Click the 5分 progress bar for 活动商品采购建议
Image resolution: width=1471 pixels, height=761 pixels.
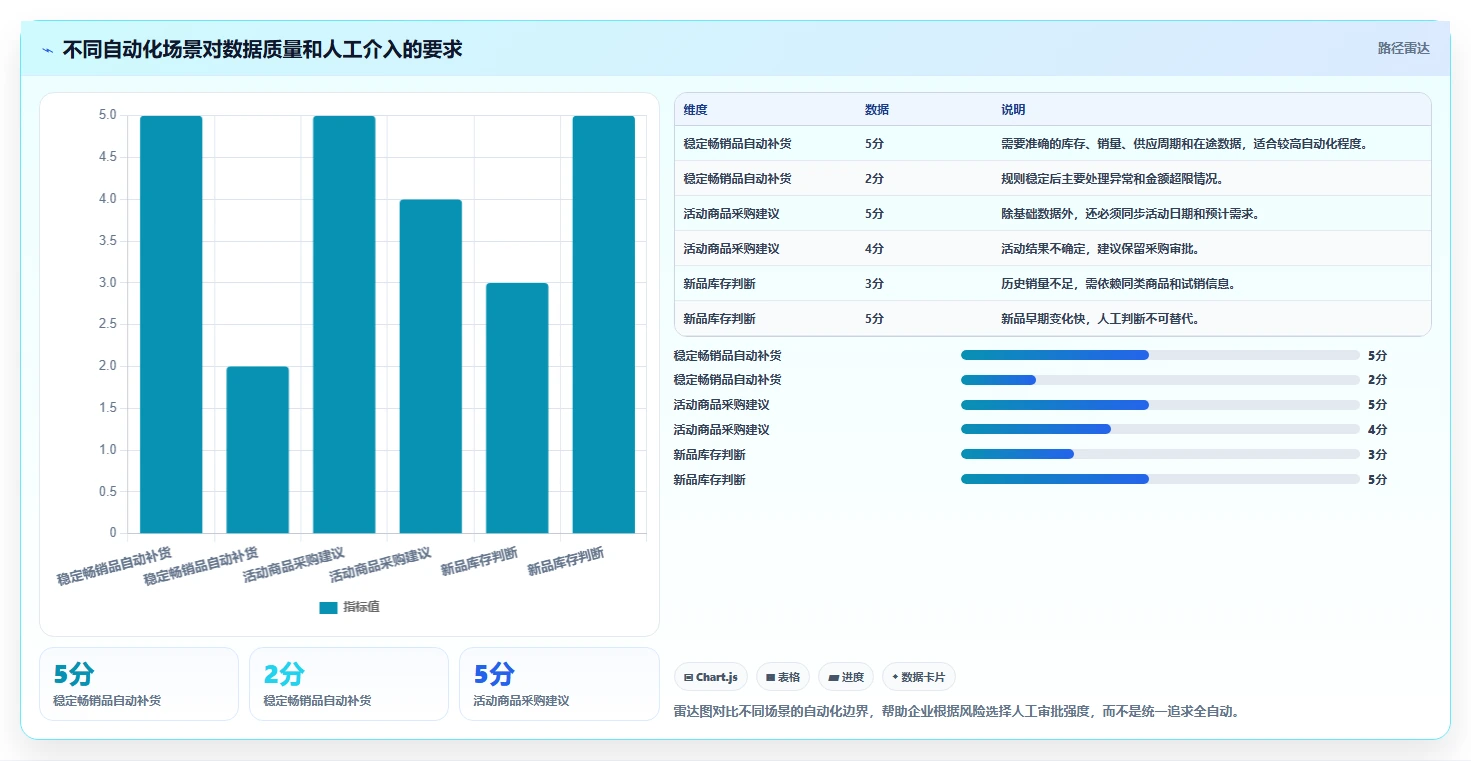pyautogui.click(x=1160, y=405)
